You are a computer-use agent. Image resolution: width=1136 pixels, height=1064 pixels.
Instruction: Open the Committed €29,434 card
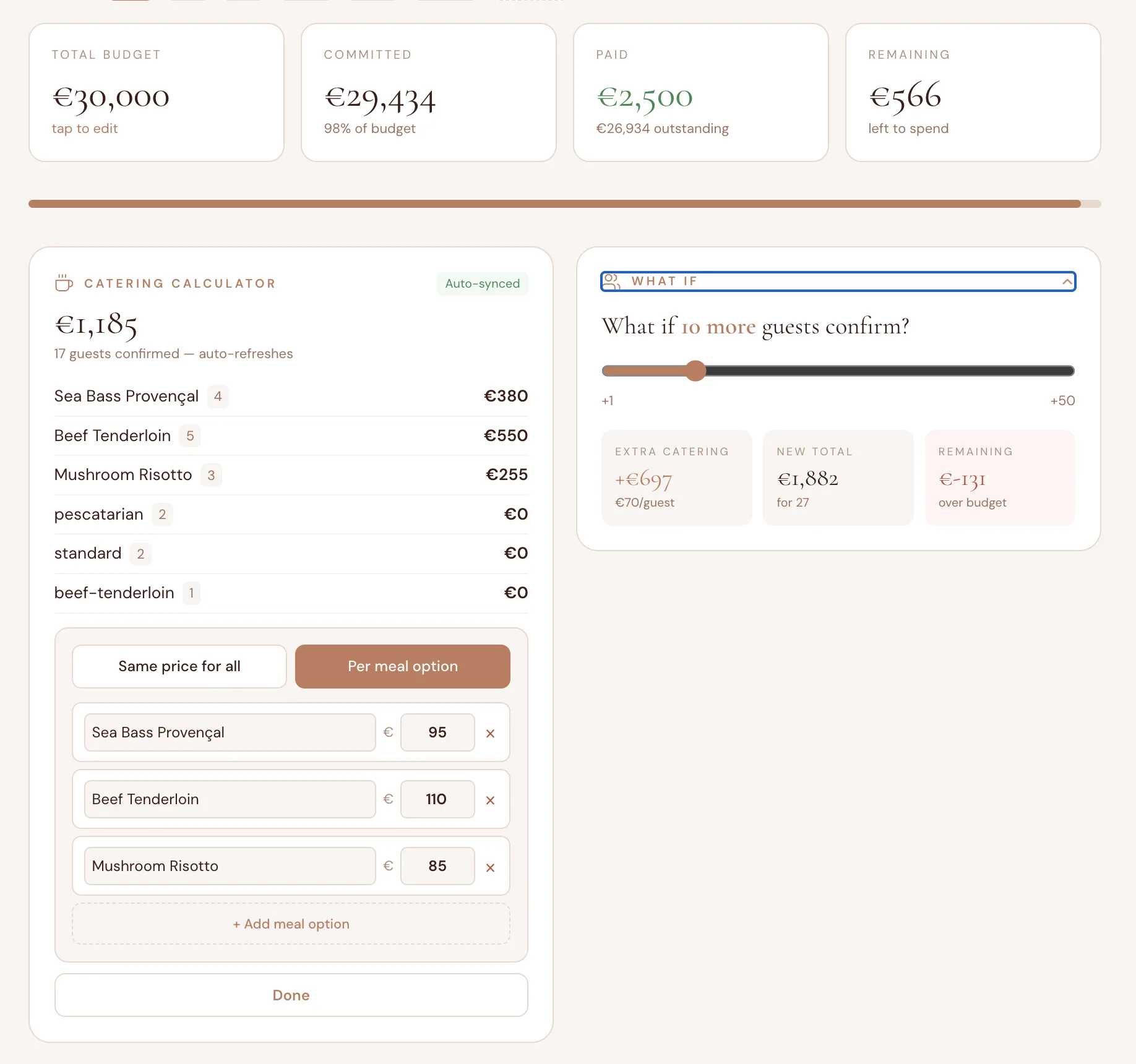point(429,93)
